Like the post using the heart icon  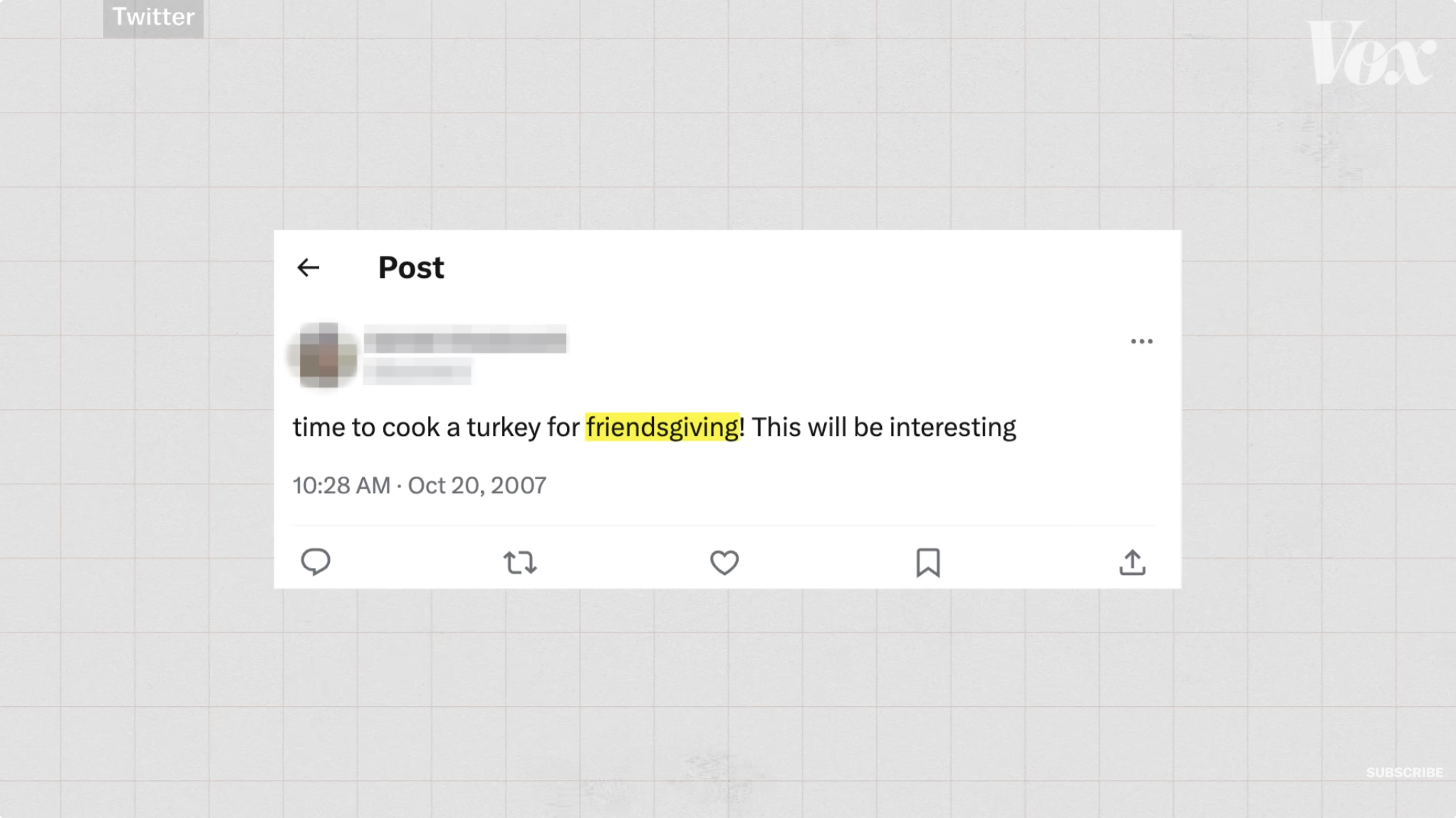724,562
